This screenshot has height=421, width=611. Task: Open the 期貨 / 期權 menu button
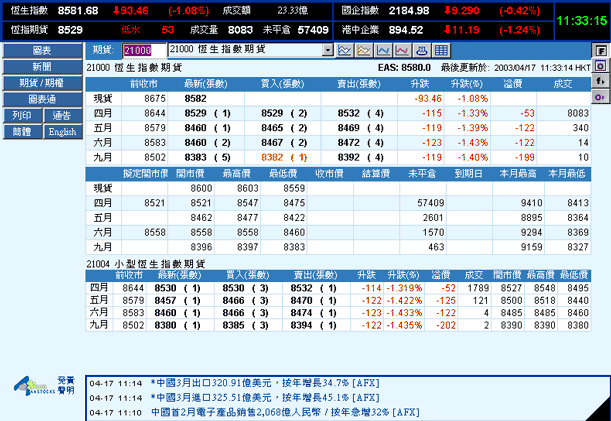pyautogui.click(x=42, y=83)
